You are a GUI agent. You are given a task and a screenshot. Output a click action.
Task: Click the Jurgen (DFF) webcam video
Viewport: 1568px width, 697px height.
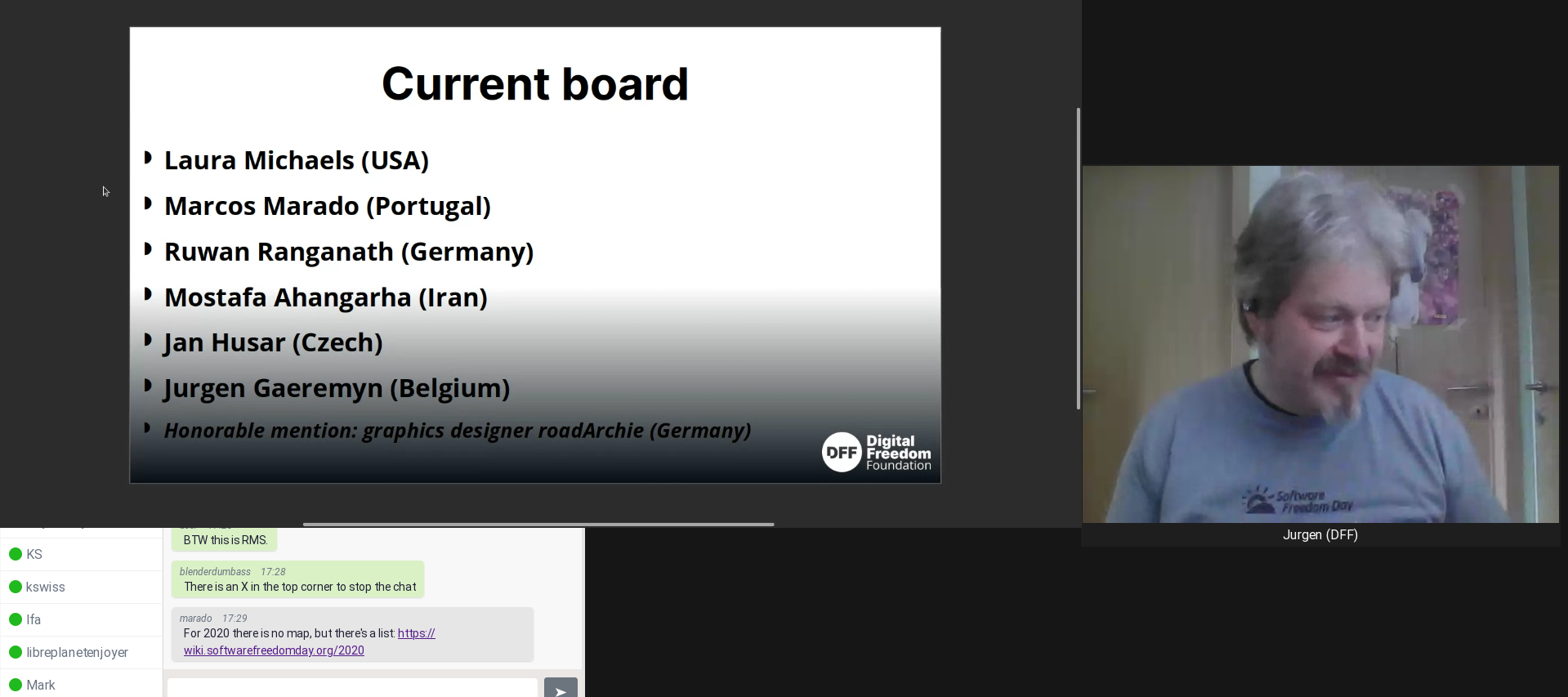pos(1320,344)
